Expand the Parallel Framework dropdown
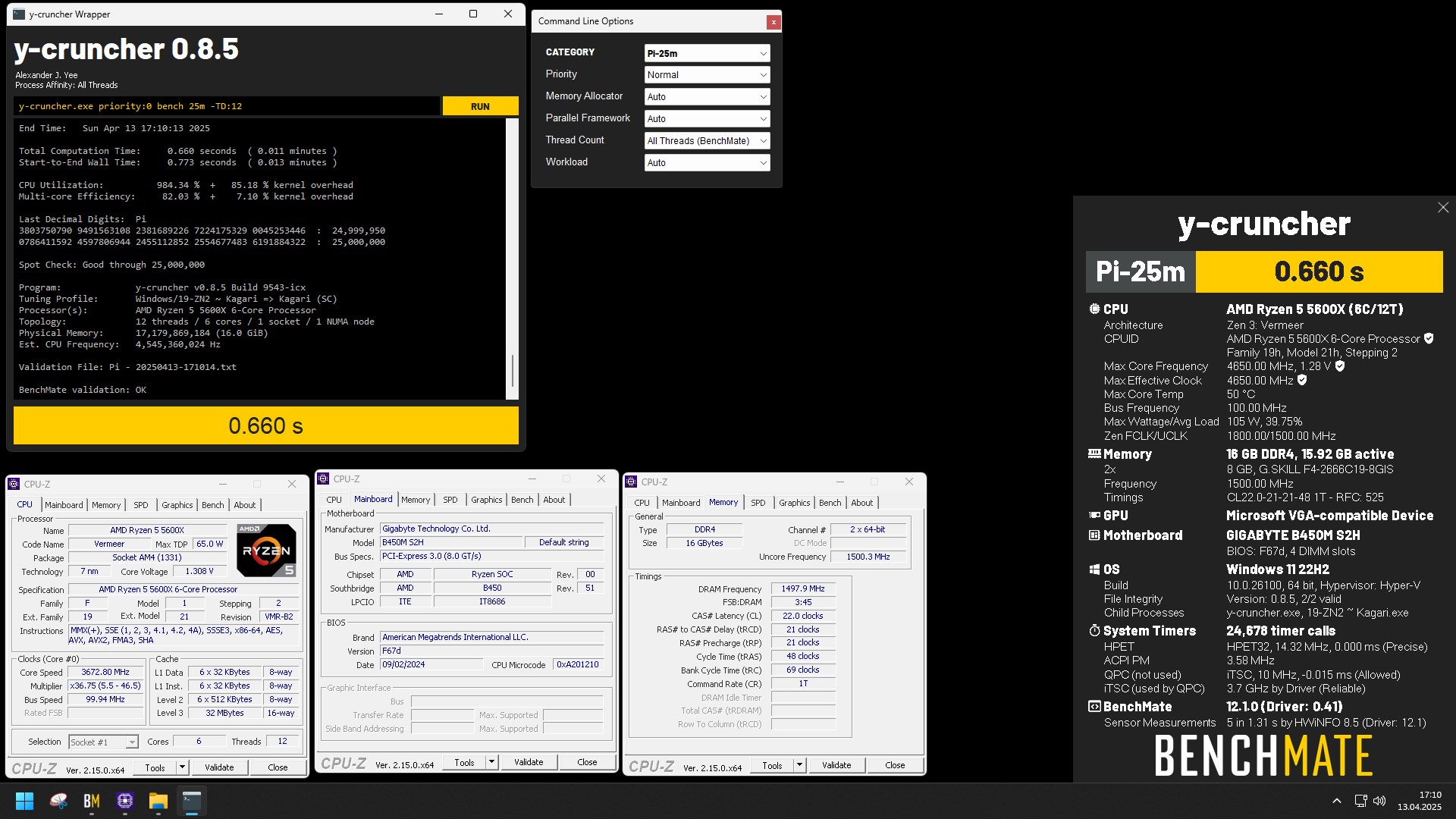This screenshot has width=1456, height=819. coord(707,119)
